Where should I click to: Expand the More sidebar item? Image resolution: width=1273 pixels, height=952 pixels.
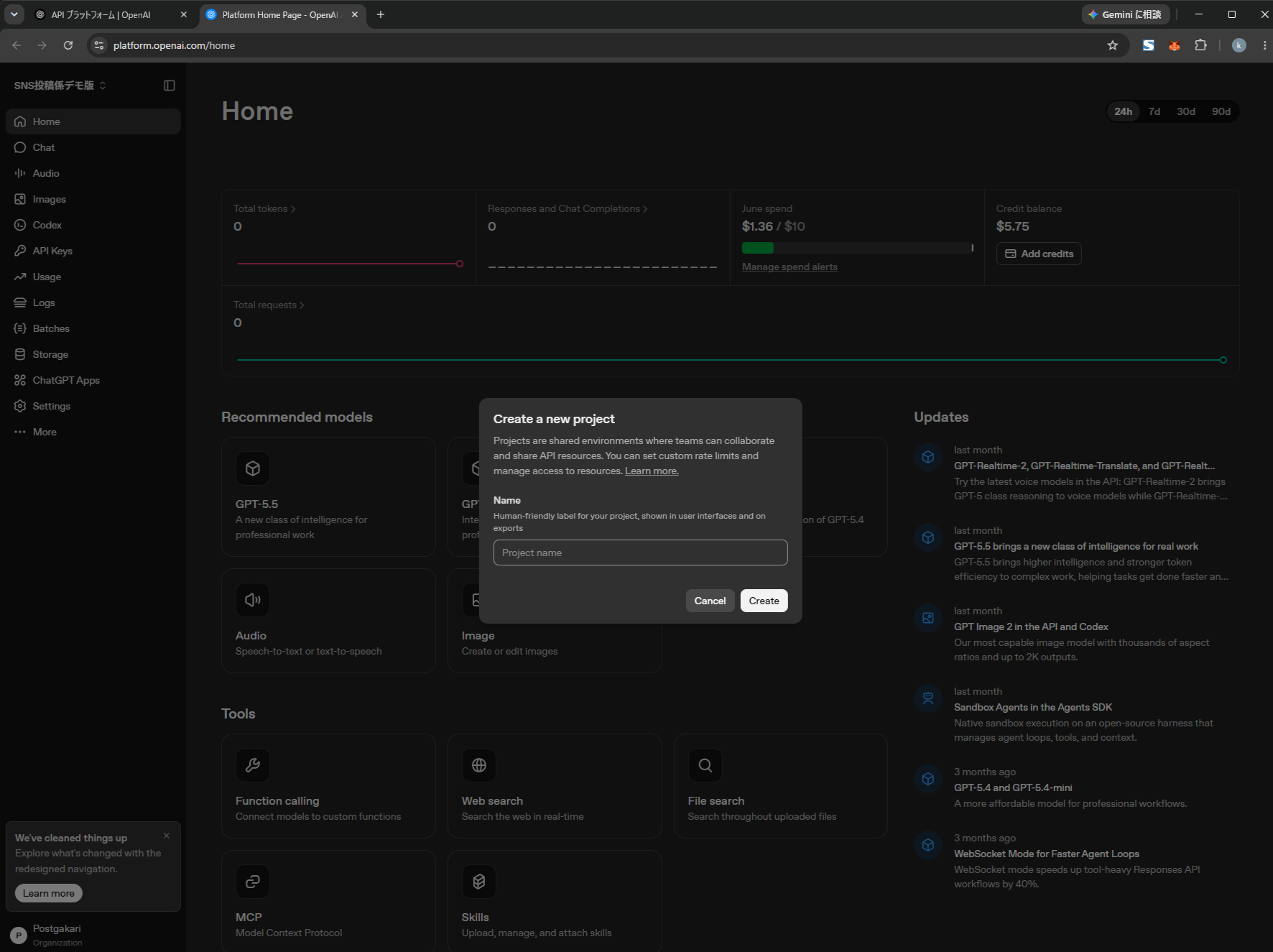(x=93, y=432)
